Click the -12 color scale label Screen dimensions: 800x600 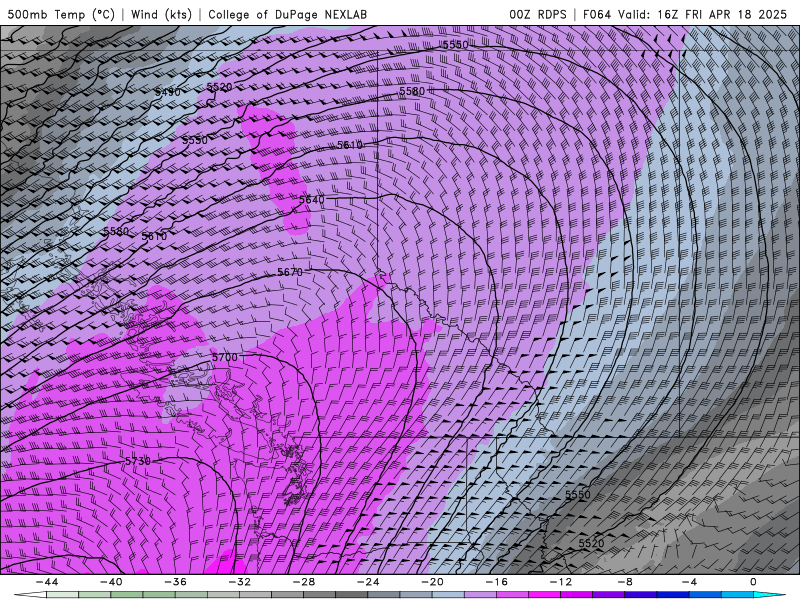pyautogui.click(x=561, y=582)
